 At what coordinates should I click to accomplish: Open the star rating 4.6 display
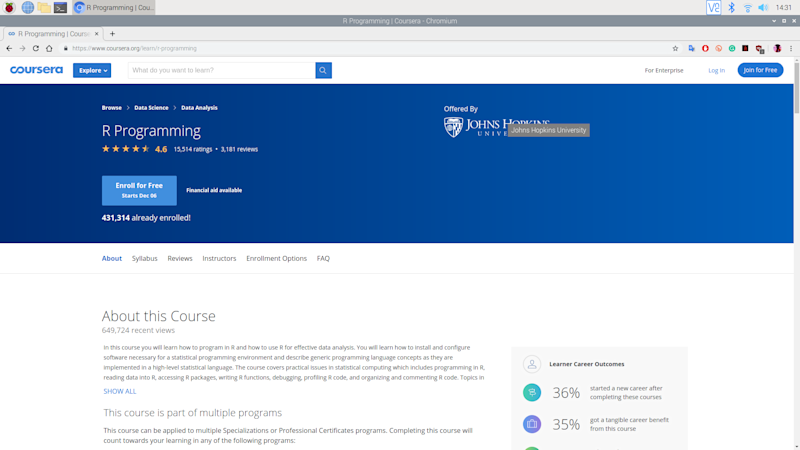coord(135,149)
